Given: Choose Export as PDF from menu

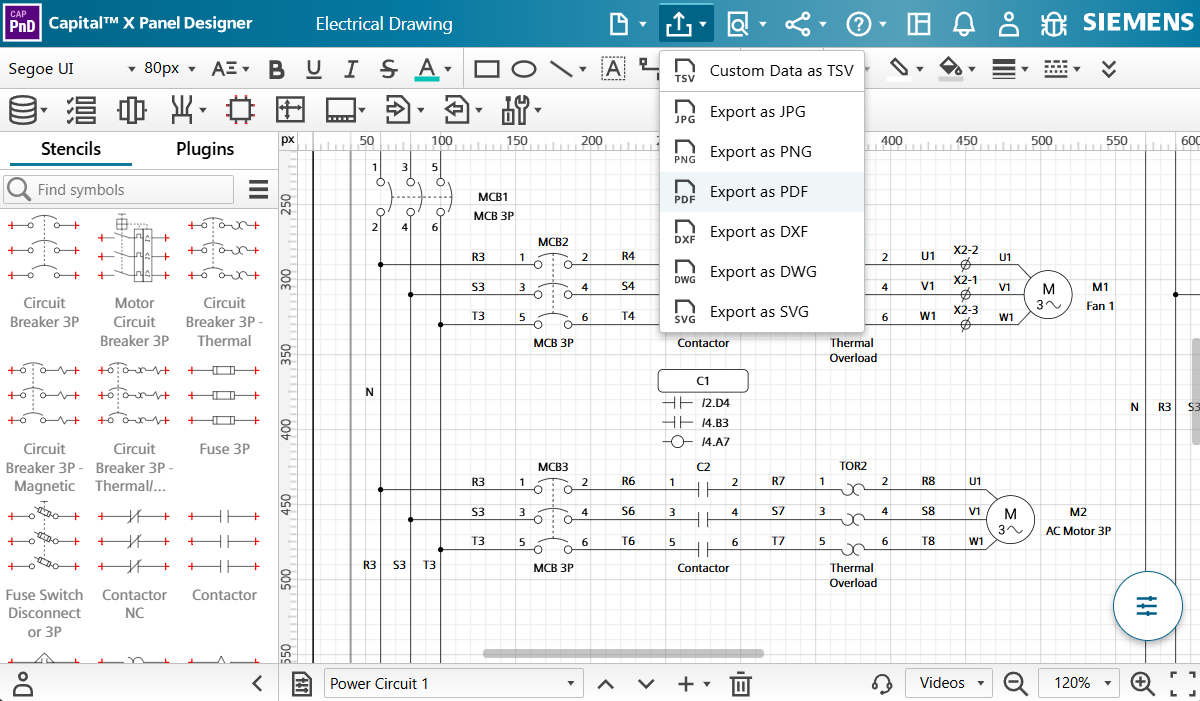Looking at the screenshot, I should pyautogui.click(x=758, y=192).
